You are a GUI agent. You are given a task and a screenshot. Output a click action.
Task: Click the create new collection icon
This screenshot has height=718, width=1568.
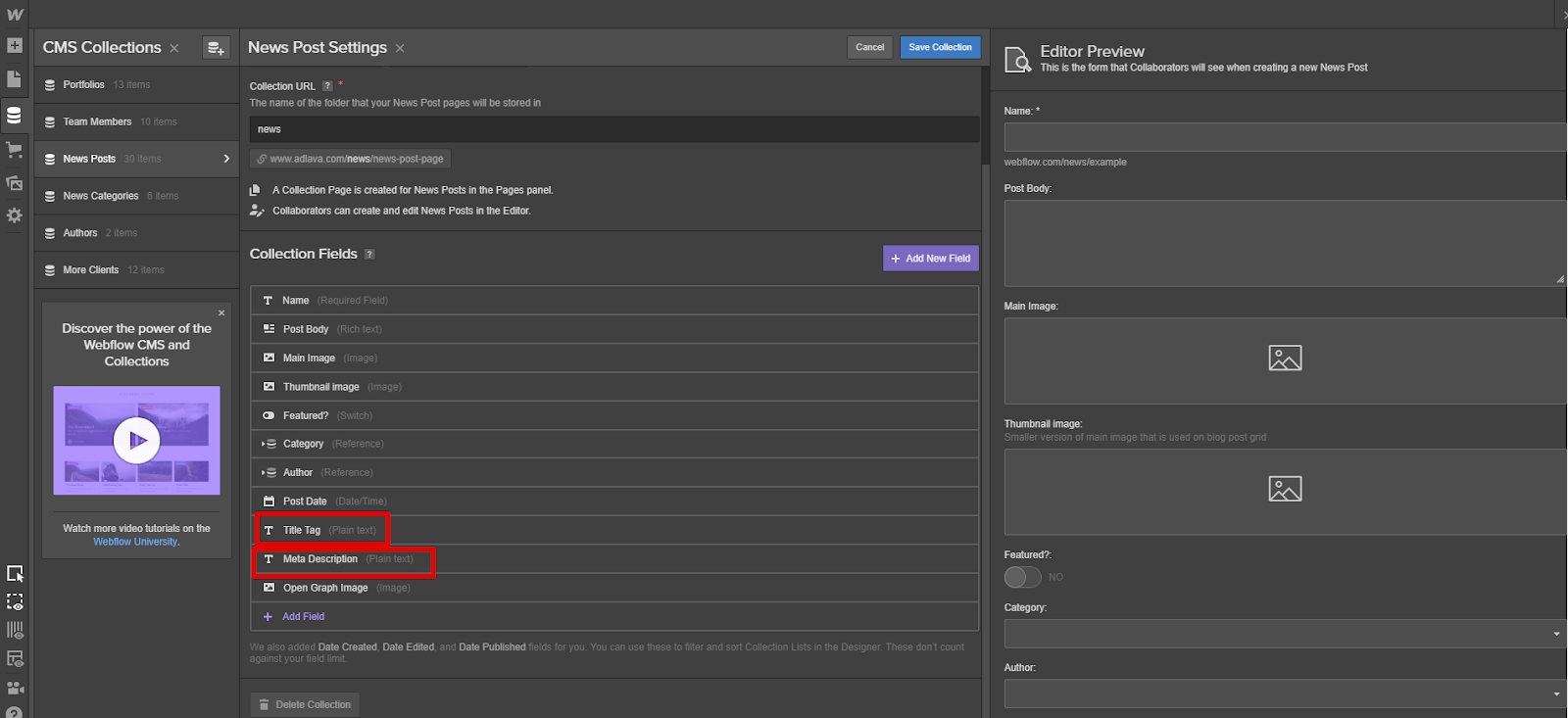click(x=216, y=48)
